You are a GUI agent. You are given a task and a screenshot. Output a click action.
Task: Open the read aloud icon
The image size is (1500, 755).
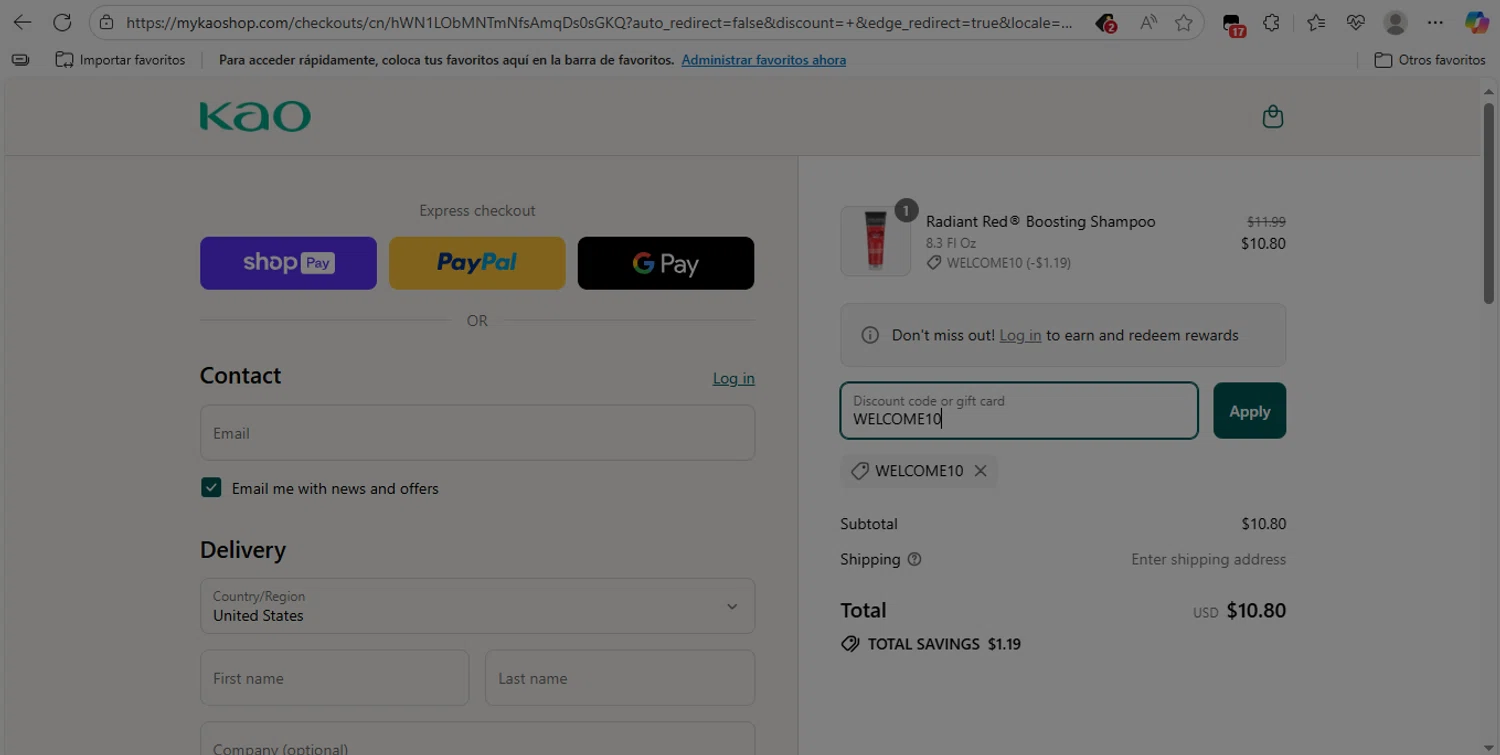pos(1148,22)
